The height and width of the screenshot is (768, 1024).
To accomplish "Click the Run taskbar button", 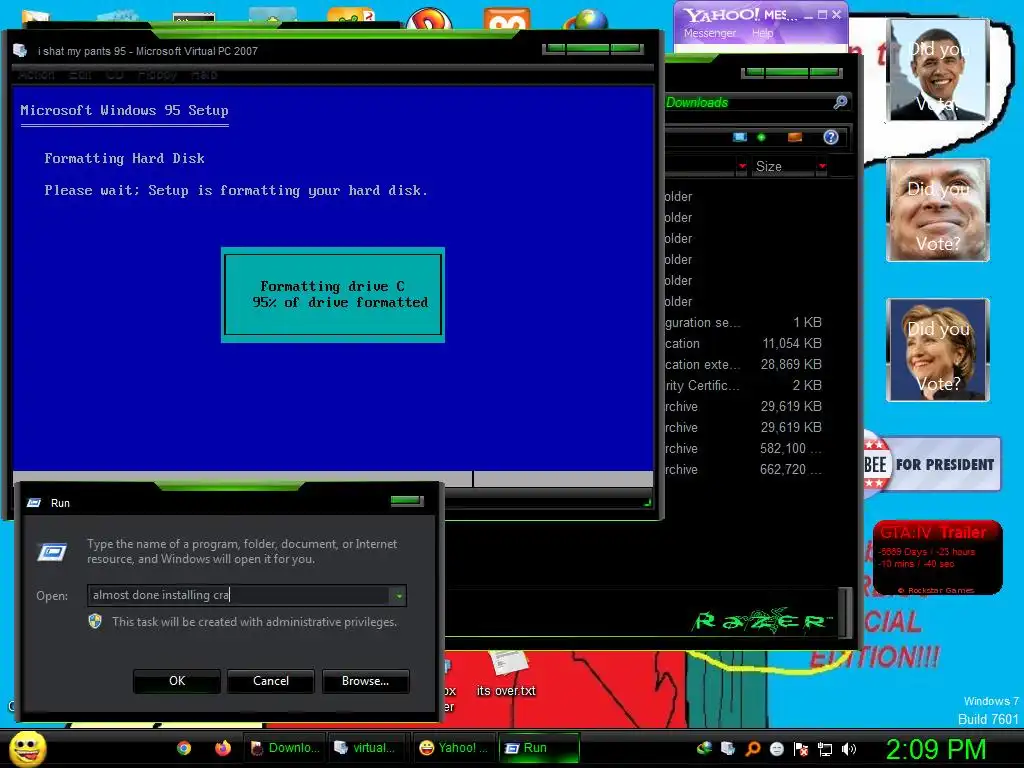I will 539,748.
